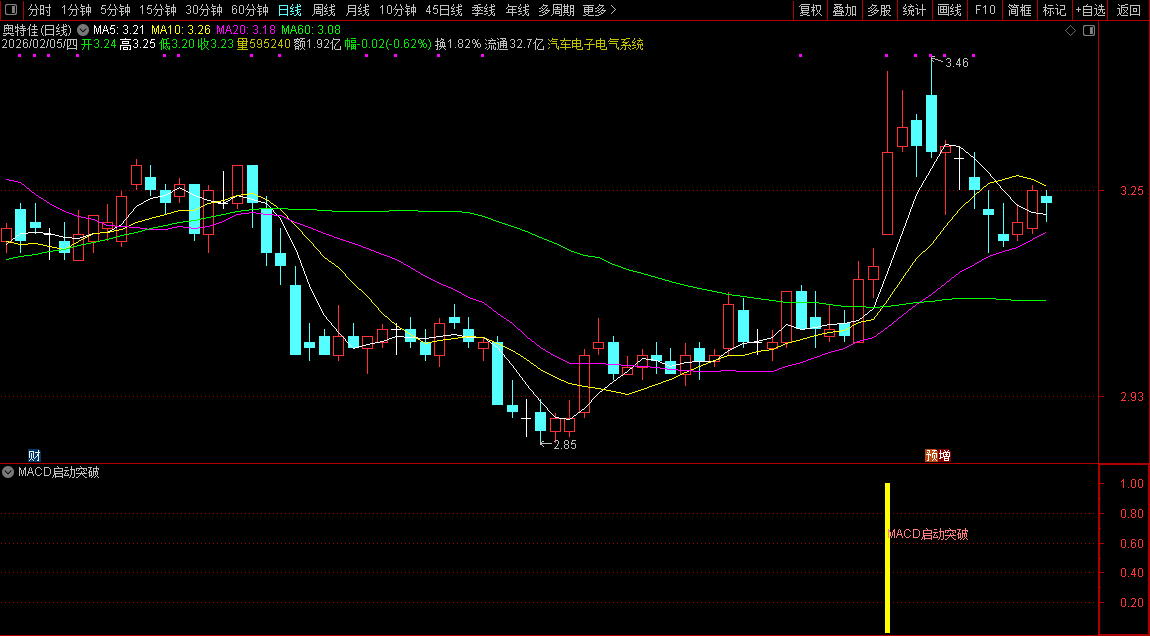
Task: Click the MA5: 3.21 indicator label
Action: click(x=119, y=30)
